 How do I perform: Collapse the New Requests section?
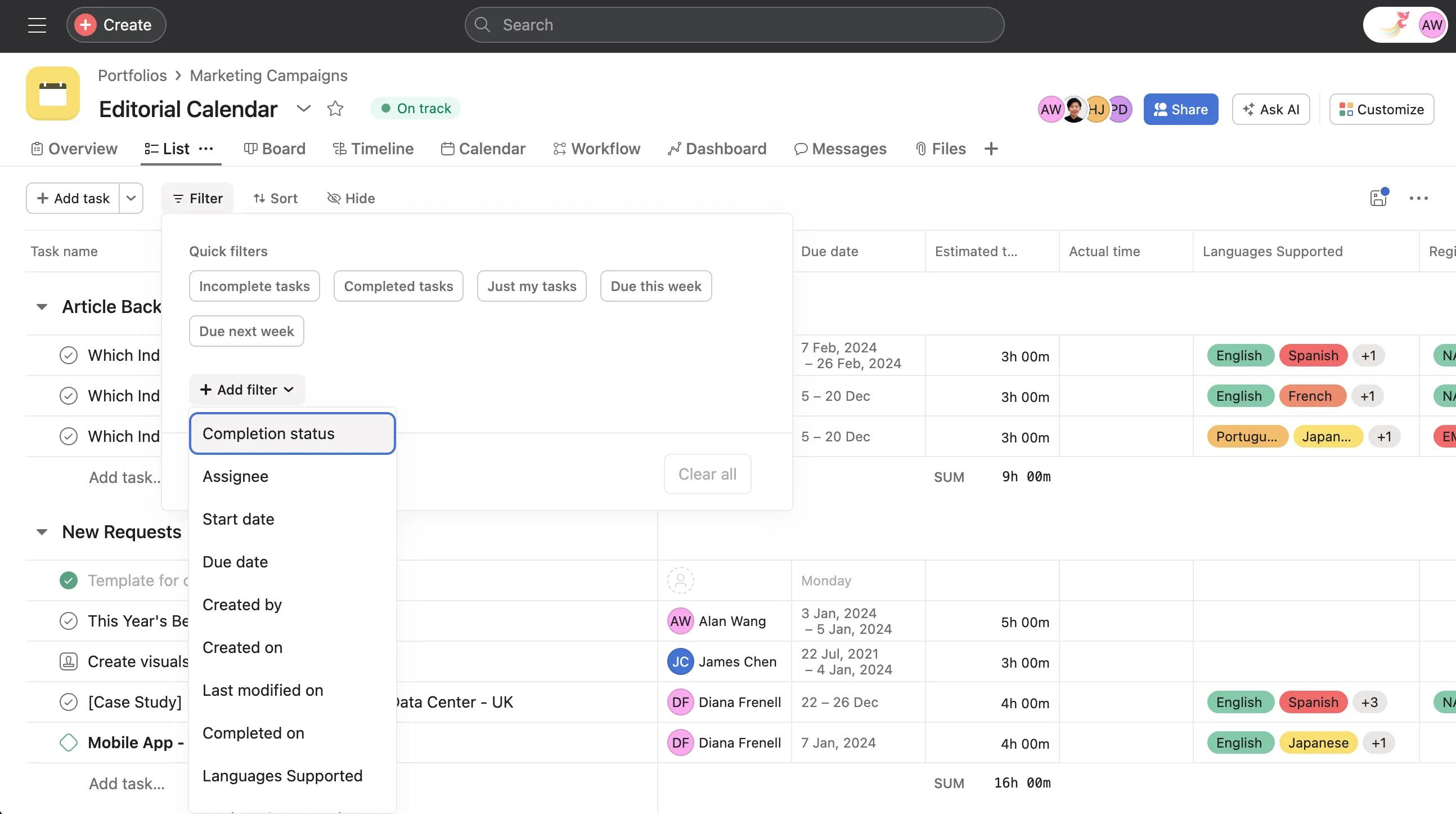tap(42, 531)
